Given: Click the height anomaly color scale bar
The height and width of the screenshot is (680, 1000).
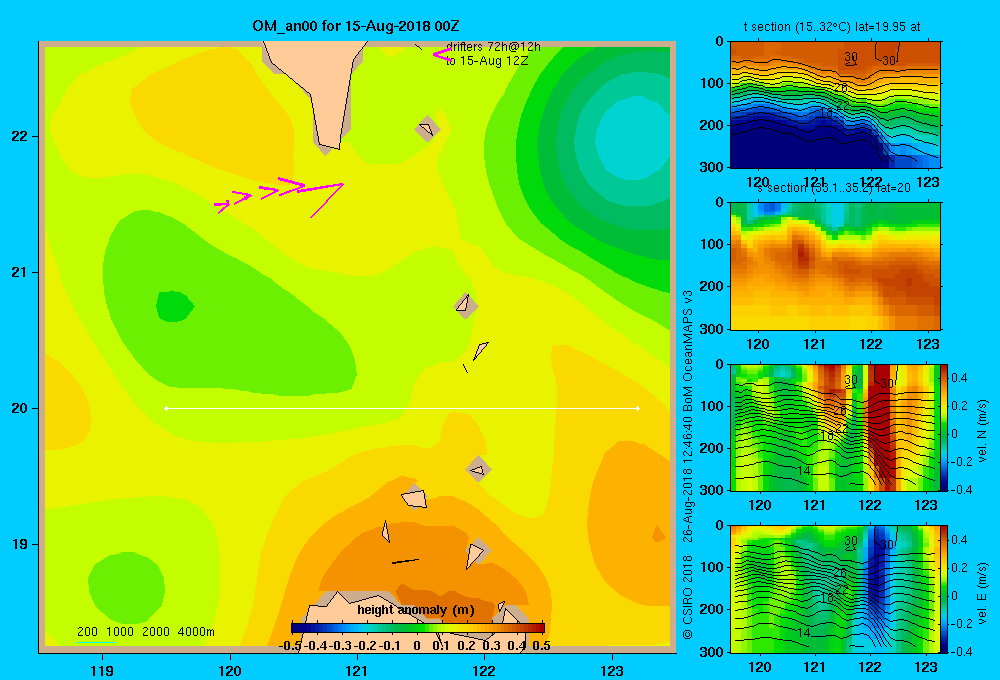Looking at the screenshot, I should point(418,628).
